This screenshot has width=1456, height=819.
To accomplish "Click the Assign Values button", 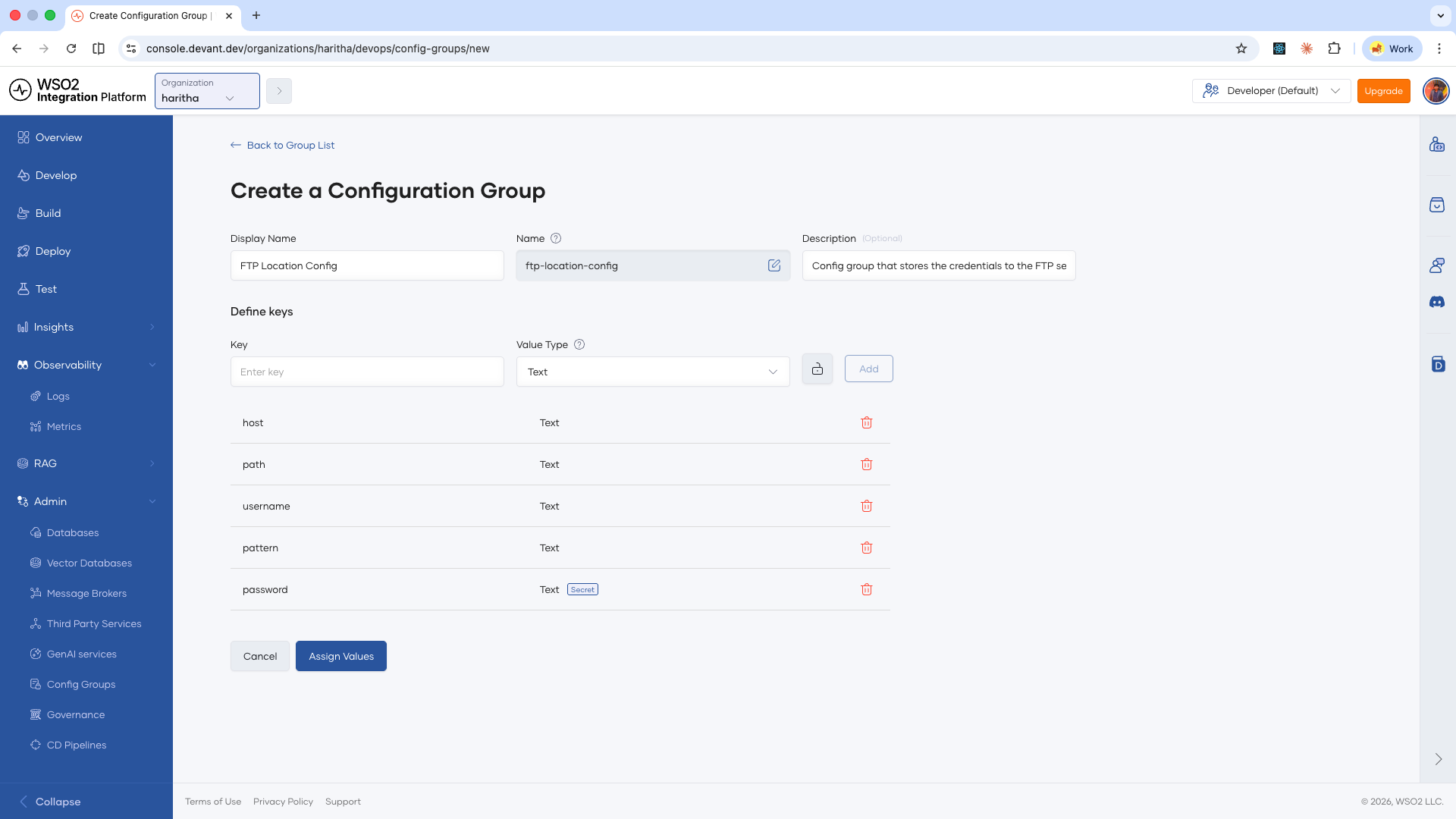I will click(x=341, y=656).
